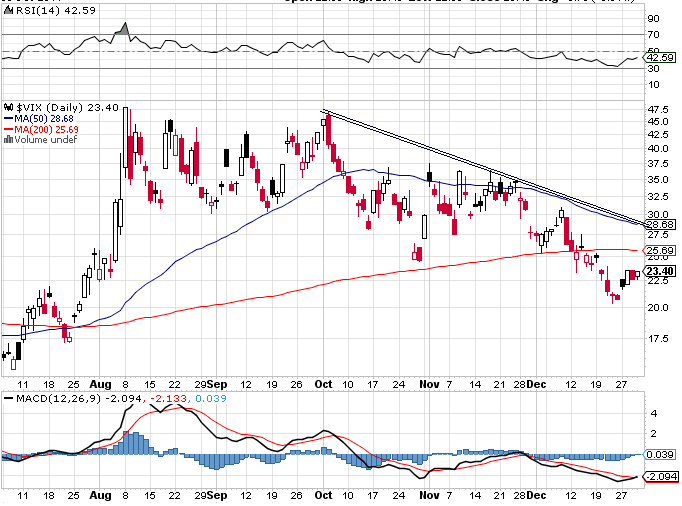Click the red -2.133 signal value

168,399
